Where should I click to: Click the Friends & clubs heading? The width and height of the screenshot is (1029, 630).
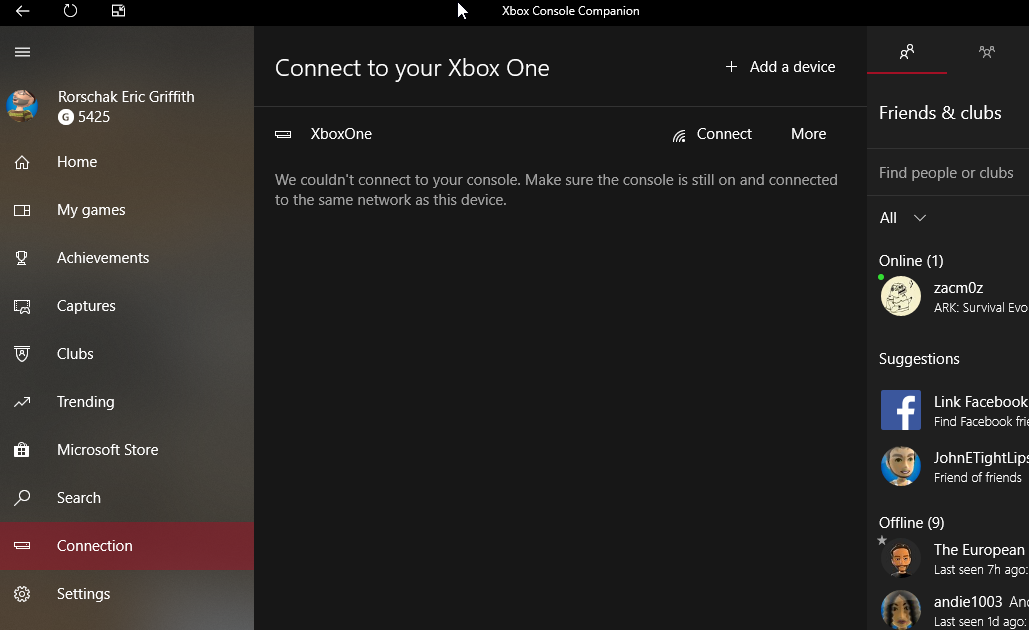point(940,113)
